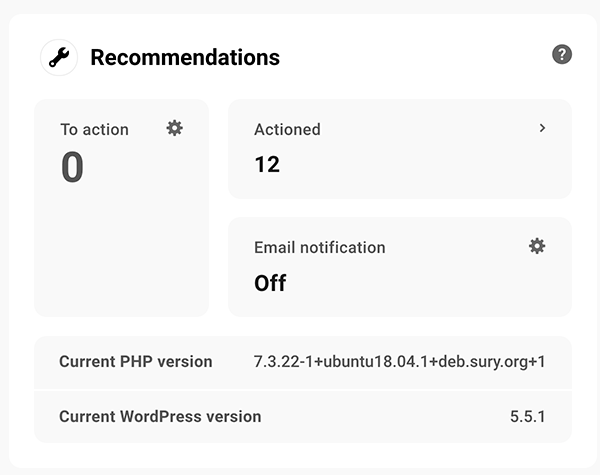
Task: Click the To action count of 0
Action: [x=72, y=168]
